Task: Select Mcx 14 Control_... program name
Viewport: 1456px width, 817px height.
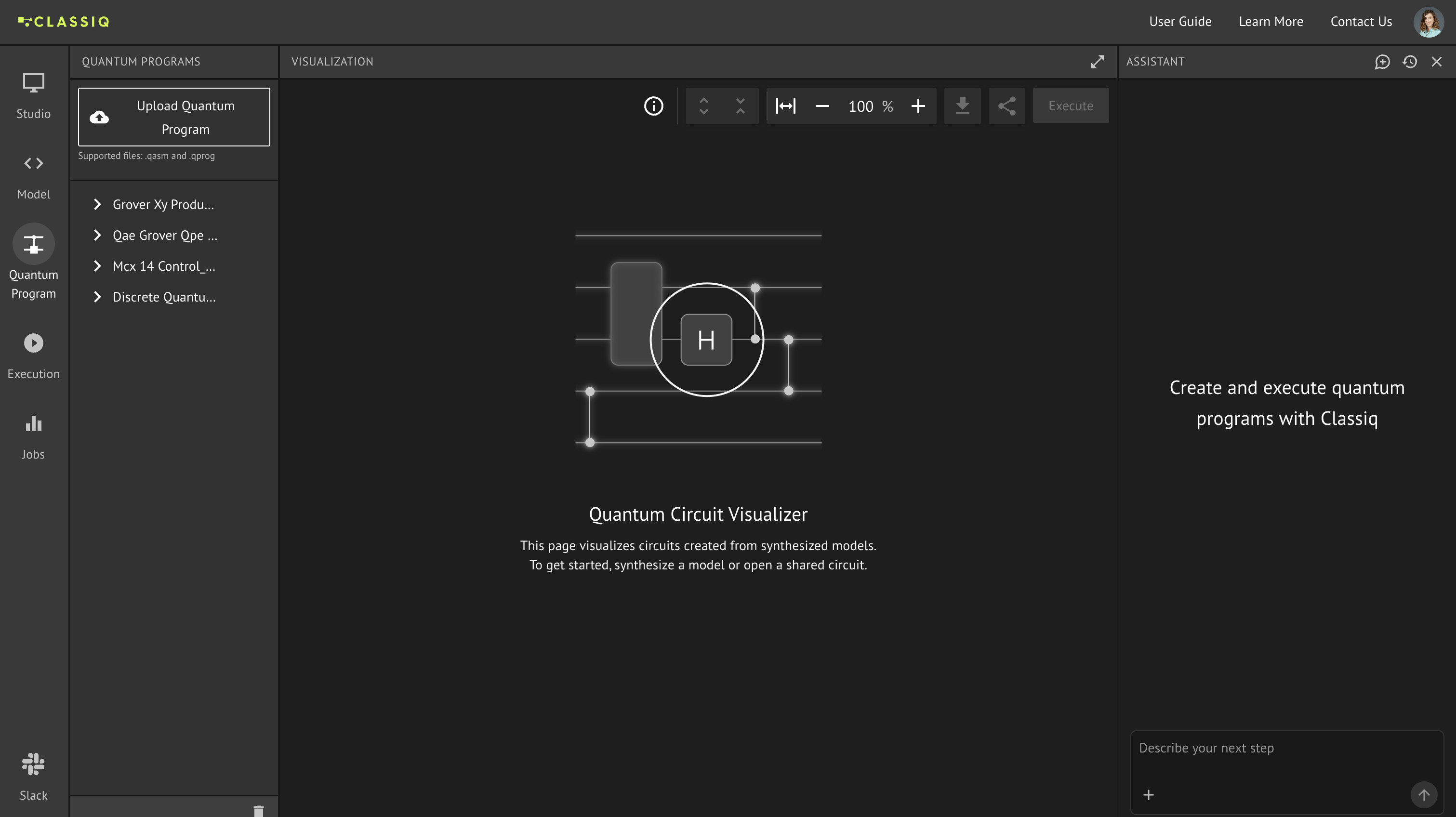Action: (164, 266)
